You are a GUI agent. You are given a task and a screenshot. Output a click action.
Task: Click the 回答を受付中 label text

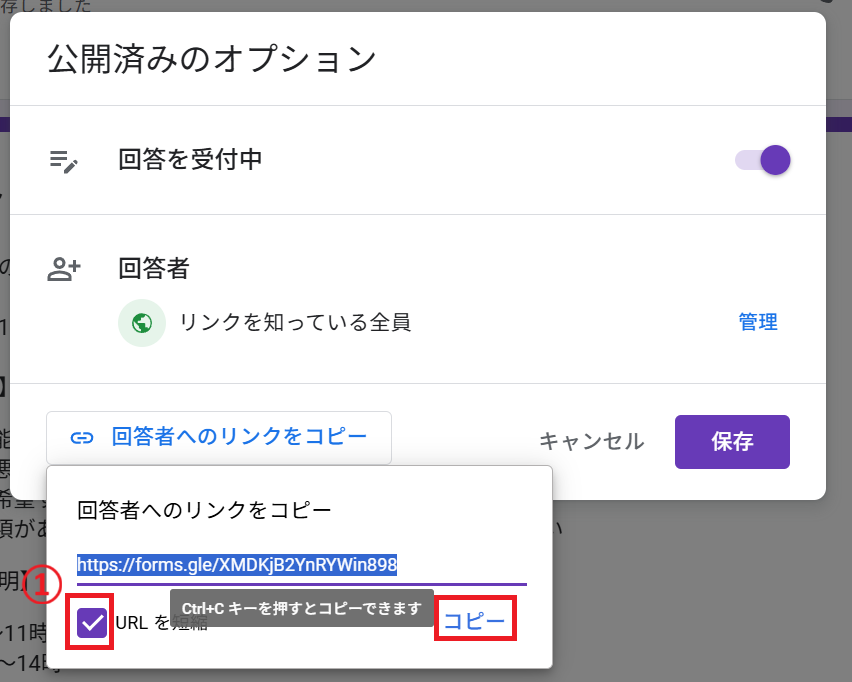(x=190, y=159)
